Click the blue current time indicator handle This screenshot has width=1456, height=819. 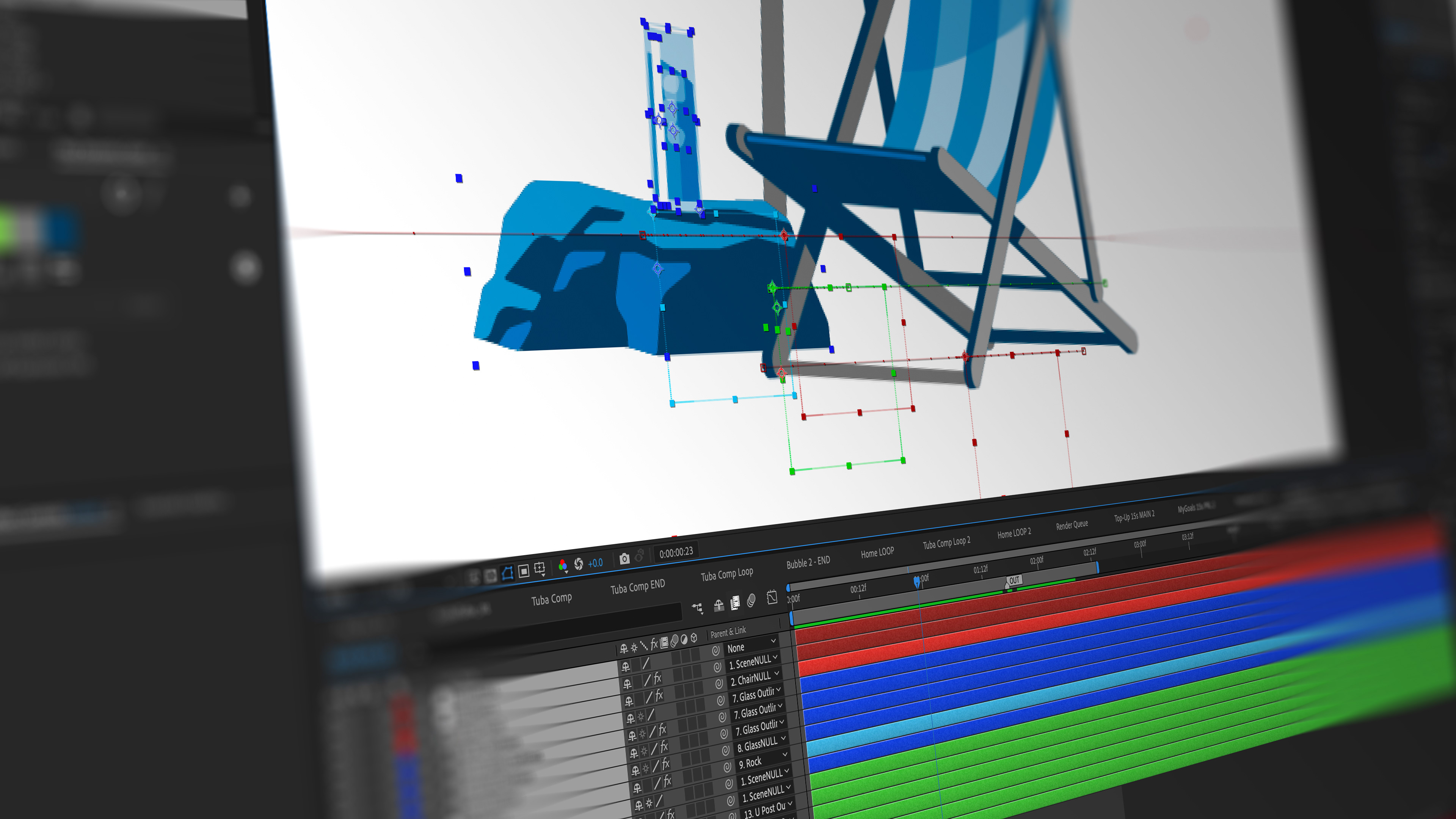[917, 581]
